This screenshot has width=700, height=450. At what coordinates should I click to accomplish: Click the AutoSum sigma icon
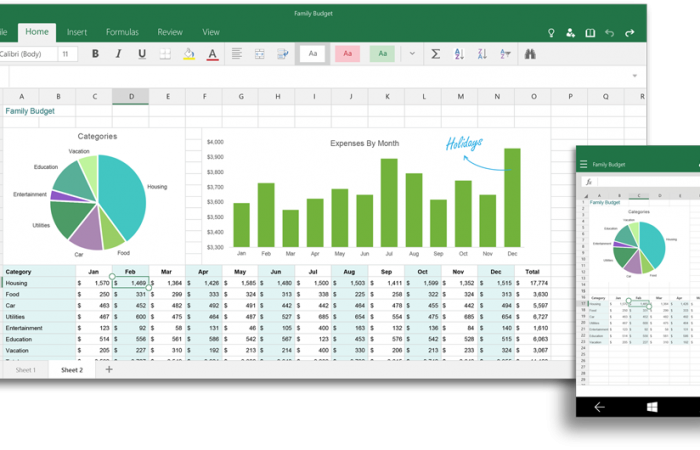click(x=435, y=54)
